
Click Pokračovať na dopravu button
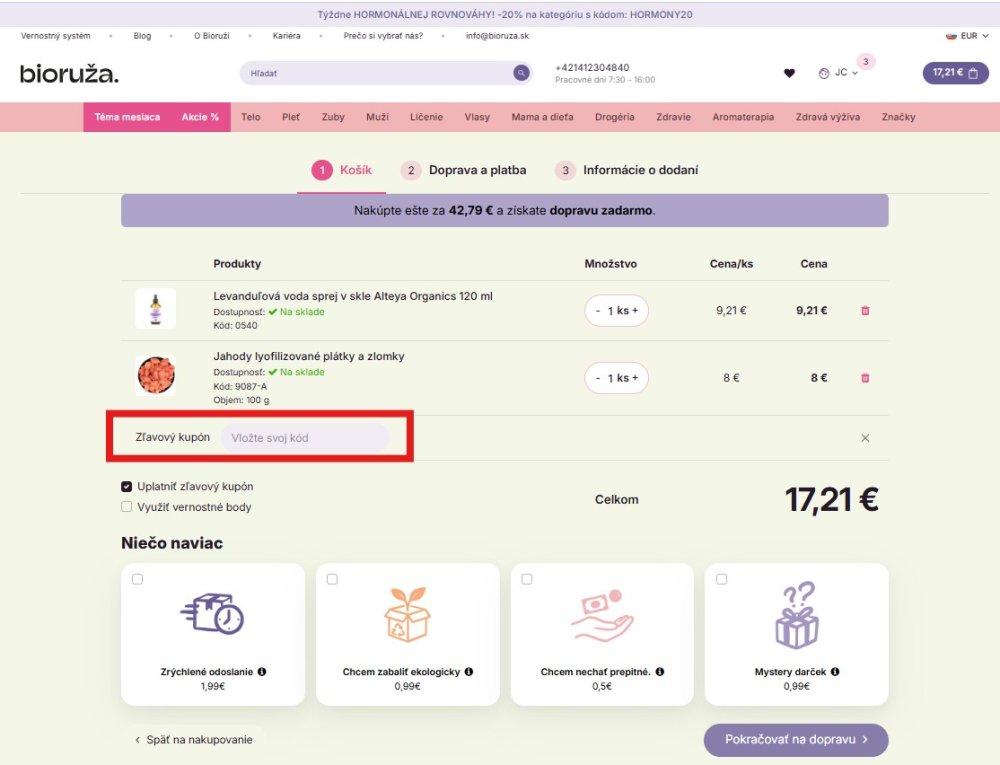pyautogui.click(x=796, y=740)
